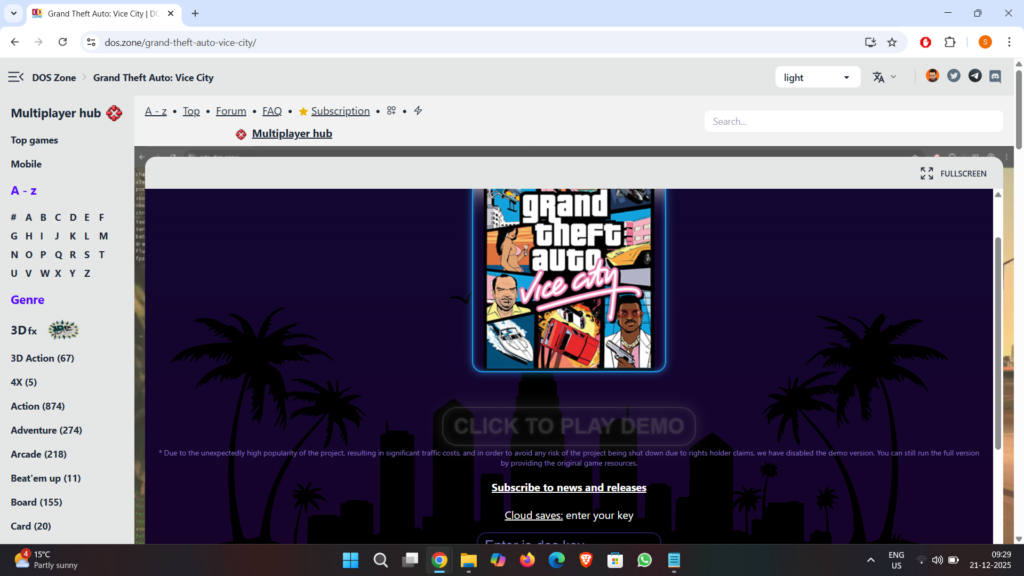Select the Action (874) genre
The image size is (1024, 576).
tap(38, 406)
